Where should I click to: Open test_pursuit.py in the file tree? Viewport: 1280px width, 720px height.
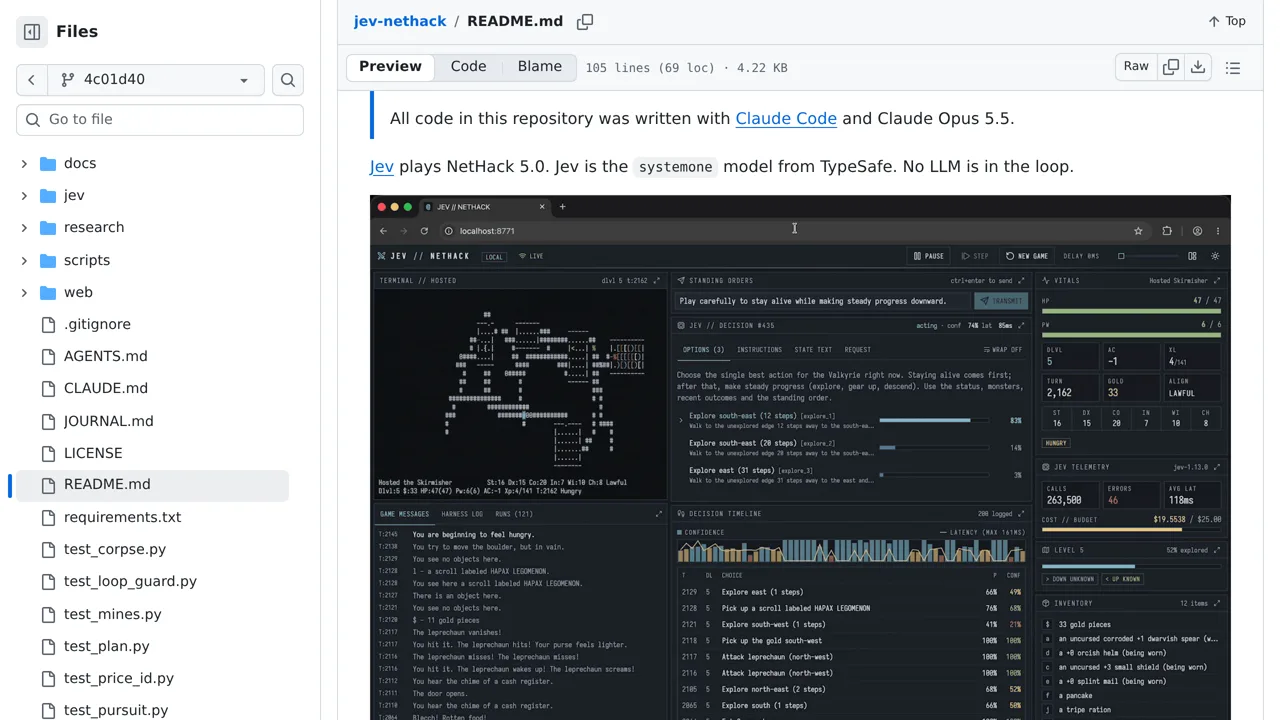click(x=116, y=710)
